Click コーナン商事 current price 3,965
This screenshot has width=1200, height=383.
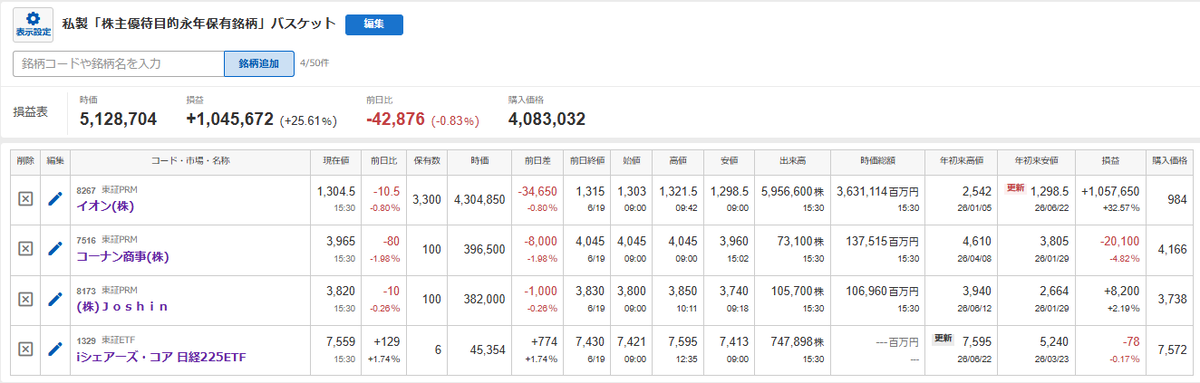tap(342, 240)
